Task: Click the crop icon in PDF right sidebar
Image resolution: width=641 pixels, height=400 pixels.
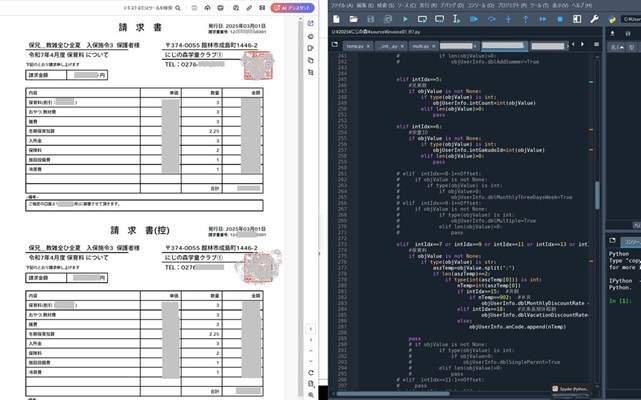Action: click(x=311, y=72)
